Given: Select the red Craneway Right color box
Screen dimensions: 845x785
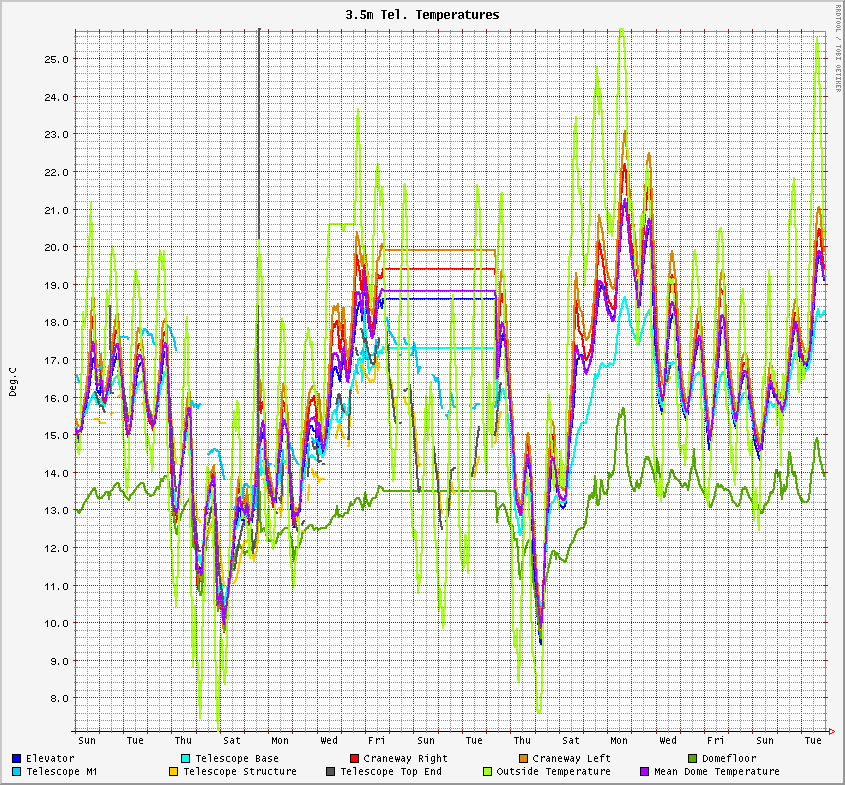Looking at the screenshot, I should click(x=354, y=759).
